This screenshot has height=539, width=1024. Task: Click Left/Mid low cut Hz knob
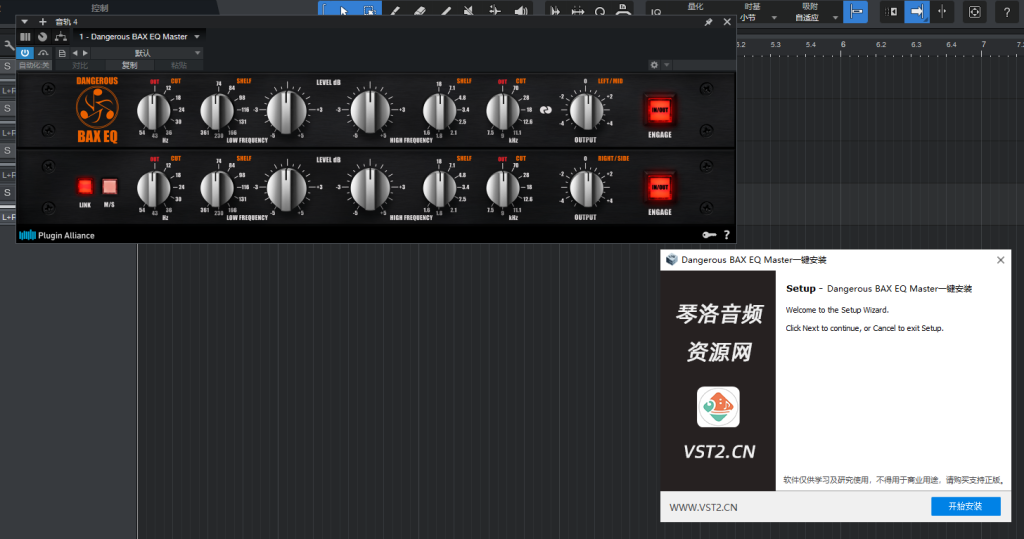153,111
